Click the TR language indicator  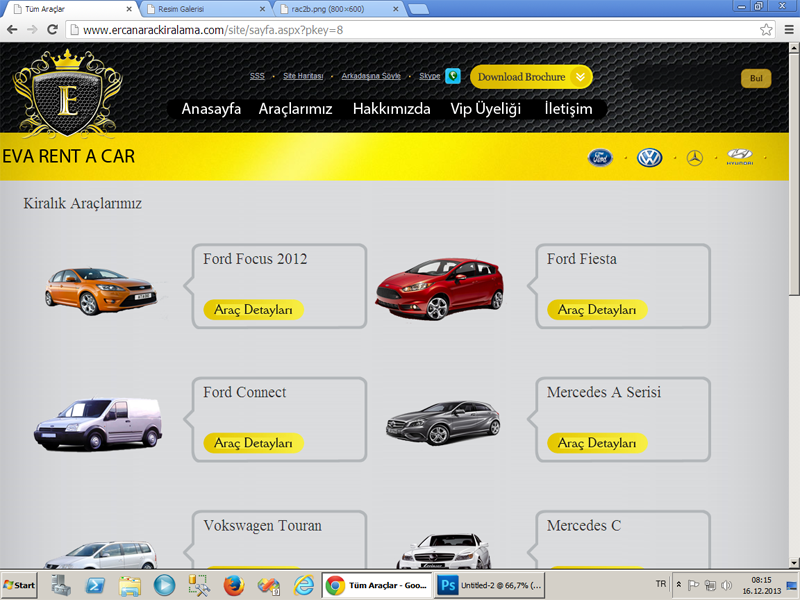661,584
